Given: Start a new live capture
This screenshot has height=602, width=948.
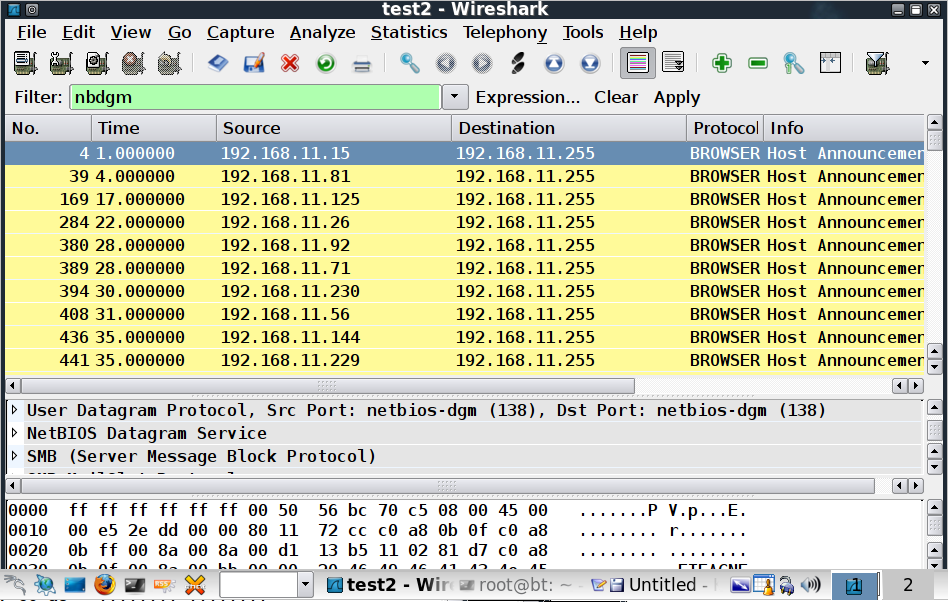Looking at the screenshot, I should (97, 63).
